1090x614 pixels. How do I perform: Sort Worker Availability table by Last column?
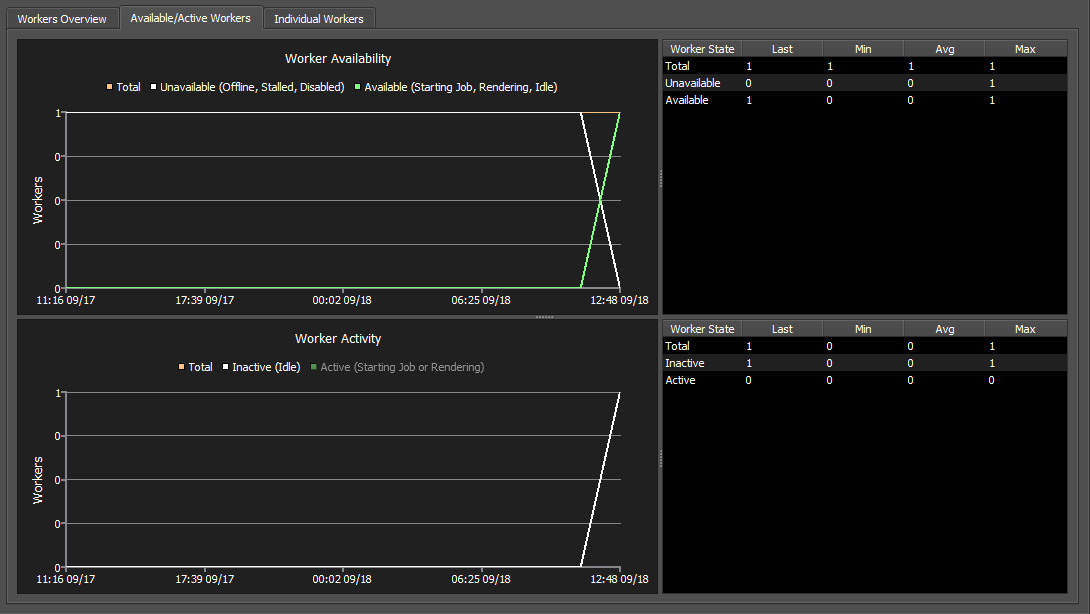click(x=782, y=49)
